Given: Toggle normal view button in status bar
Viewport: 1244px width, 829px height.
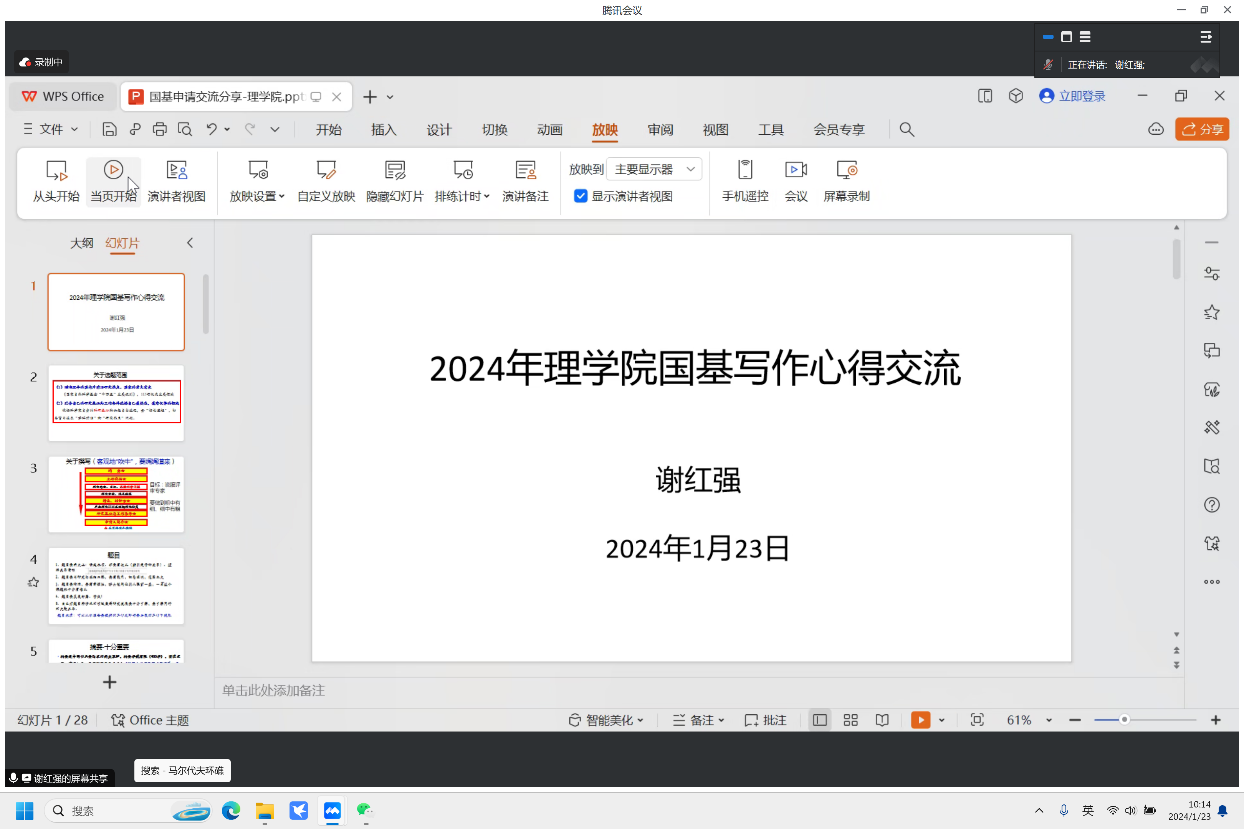Looking at the screenshot, I should [x=820, y=720].
